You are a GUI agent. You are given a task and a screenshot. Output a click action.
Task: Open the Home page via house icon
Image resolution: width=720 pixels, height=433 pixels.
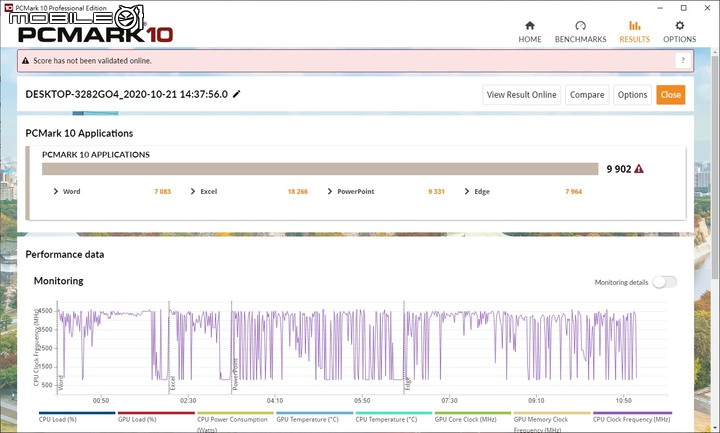[530, 25]
